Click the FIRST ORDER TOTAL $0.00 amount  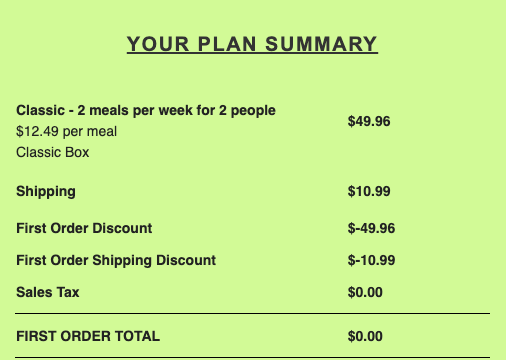[x=365, y=336]
